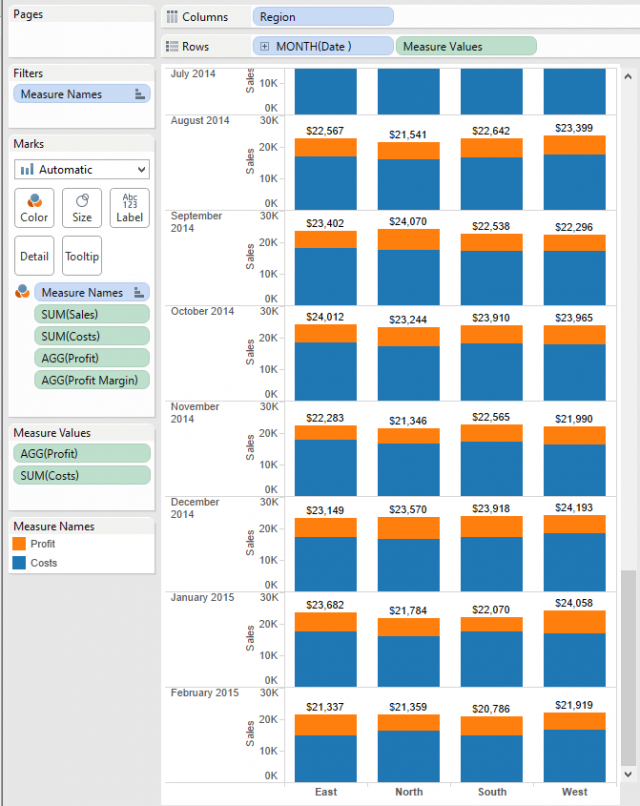
Task: Open the Automatic mark type dropdown
Action: [81, 170]
